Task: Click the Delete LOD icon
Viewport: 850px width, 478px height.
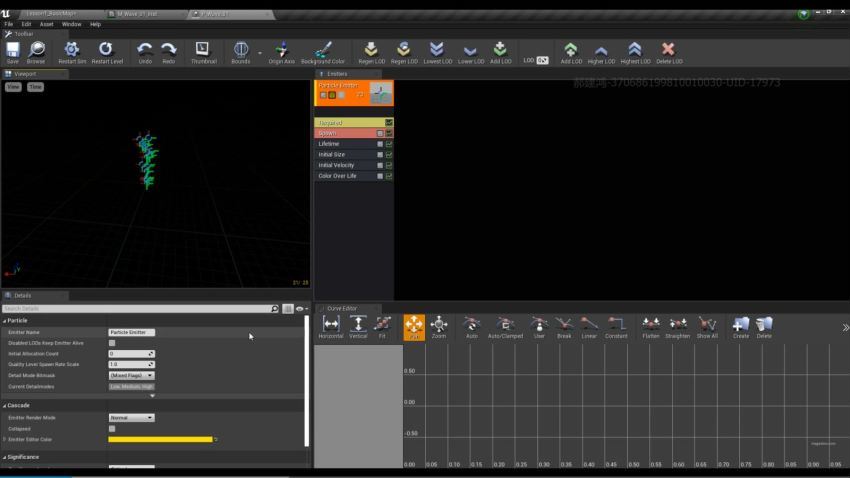Action: (x=669, y=52)
